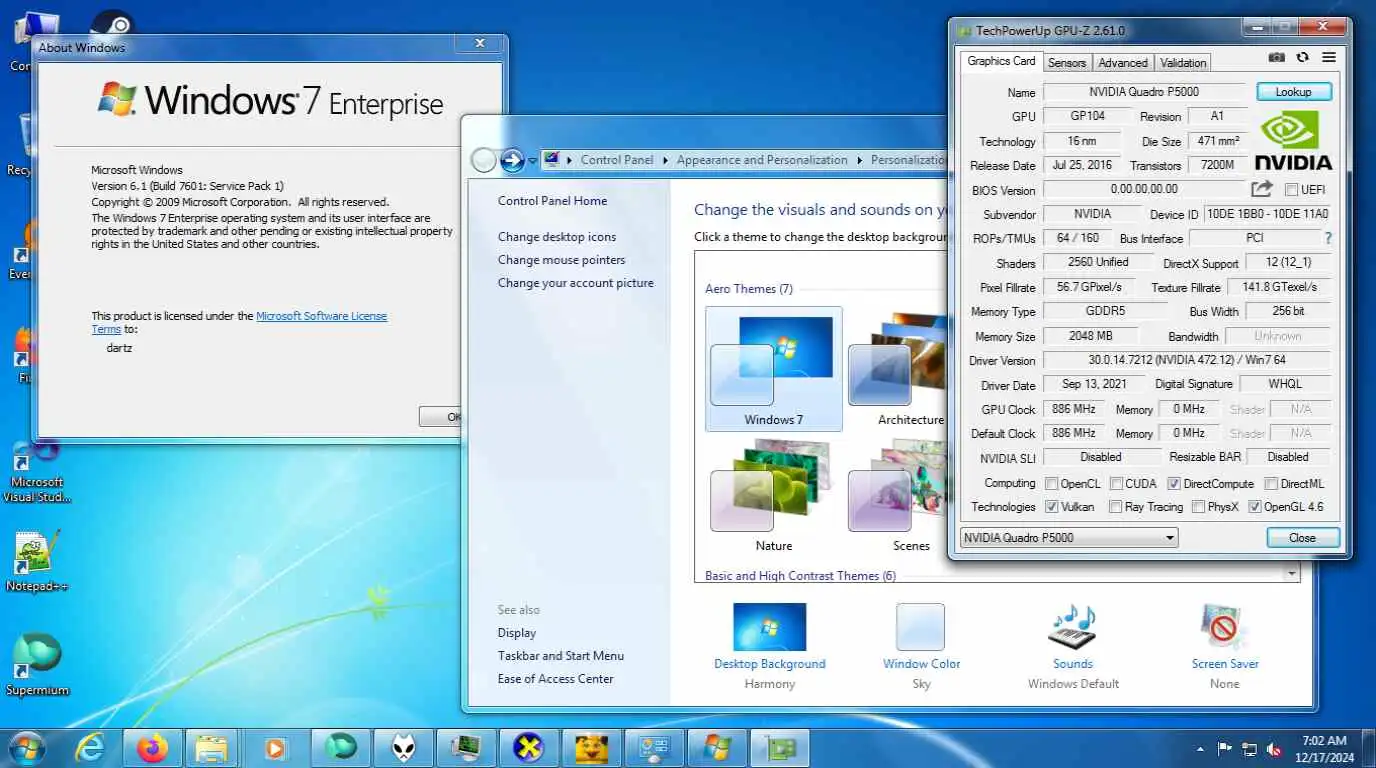Screen dimensions: 1376x768
Task: Open the GPU-Z hamburger menu
Action: click(x=1329, y=58)
